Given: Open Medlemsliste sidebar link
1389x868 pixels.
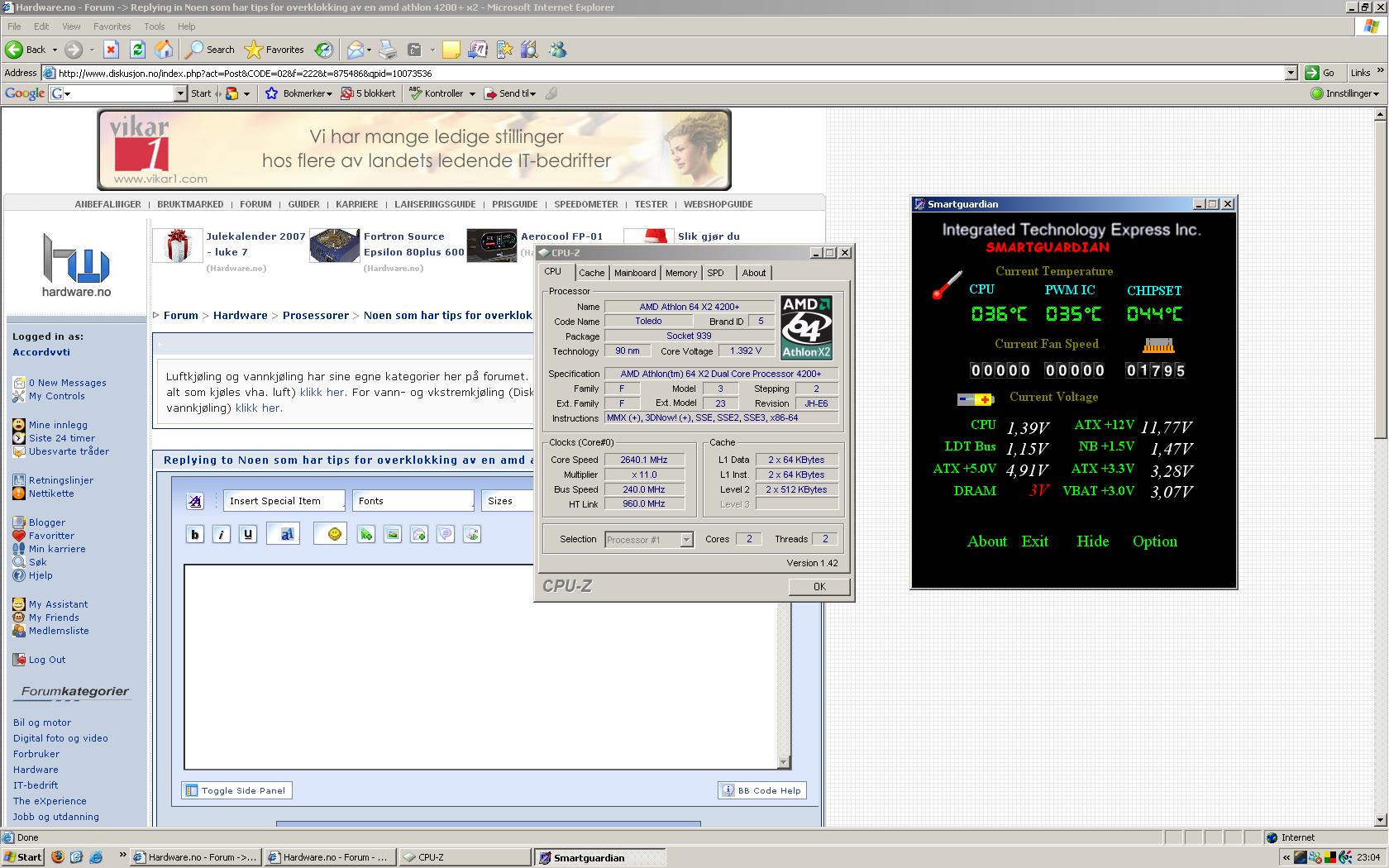Looking at the screenshot, I should (x=59, y=631).
